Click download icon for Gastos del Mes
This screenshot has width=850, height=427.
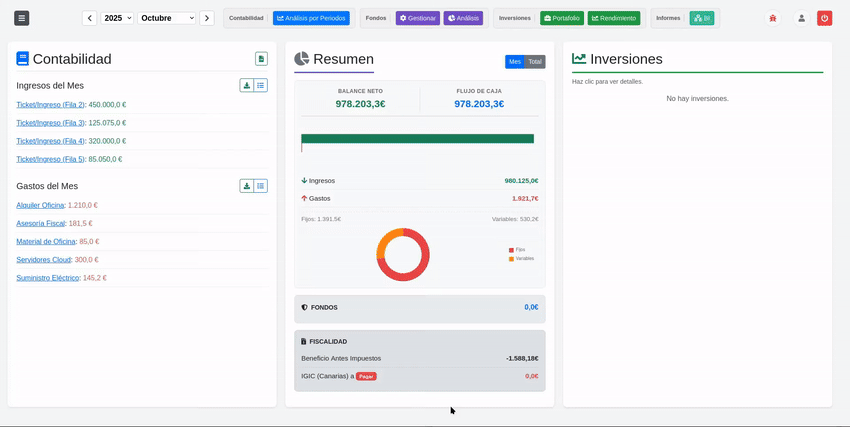(x=247, y=186)
